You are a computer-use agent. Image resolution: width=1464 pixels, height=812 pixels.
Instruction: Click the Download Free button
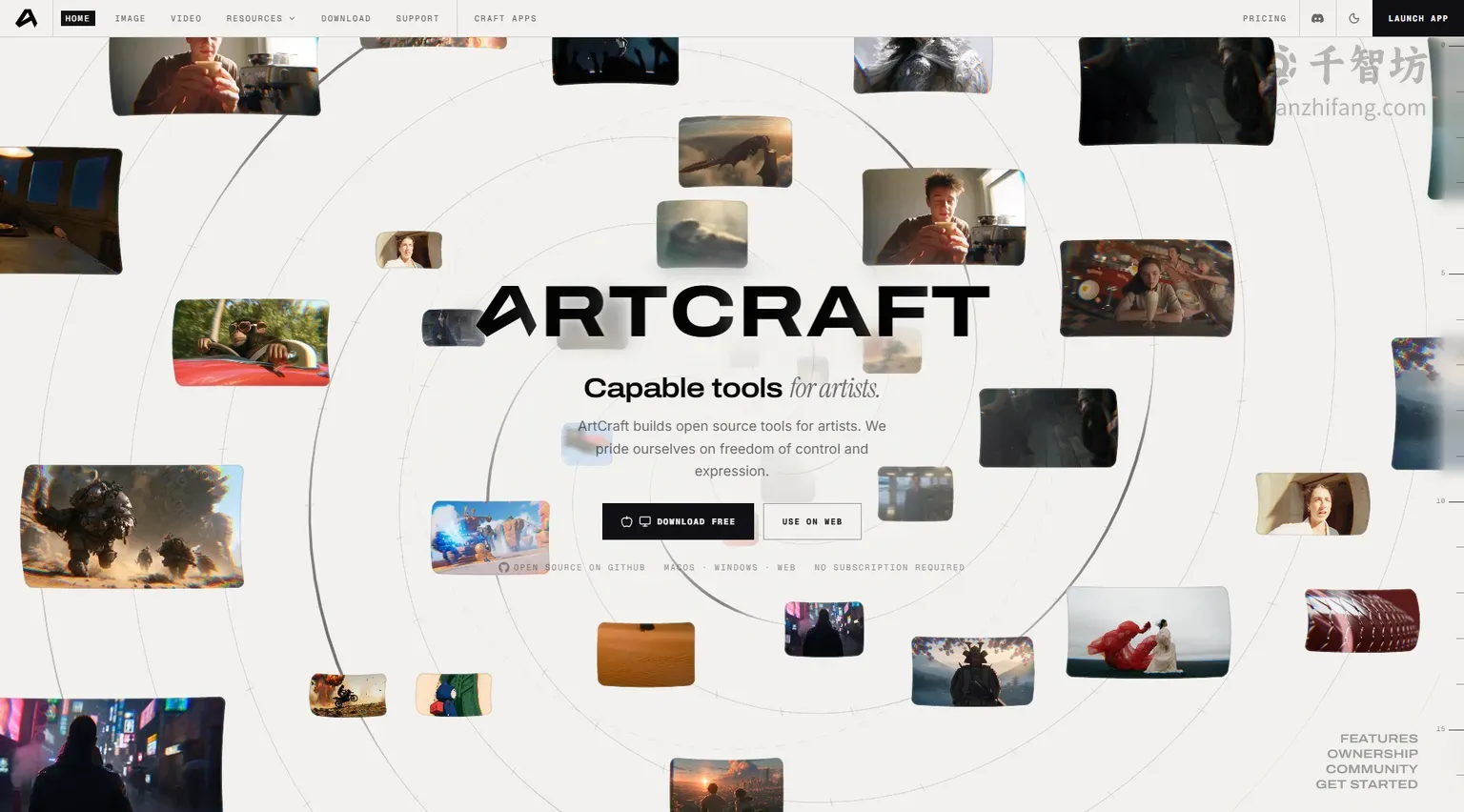(x=678, y=521)
